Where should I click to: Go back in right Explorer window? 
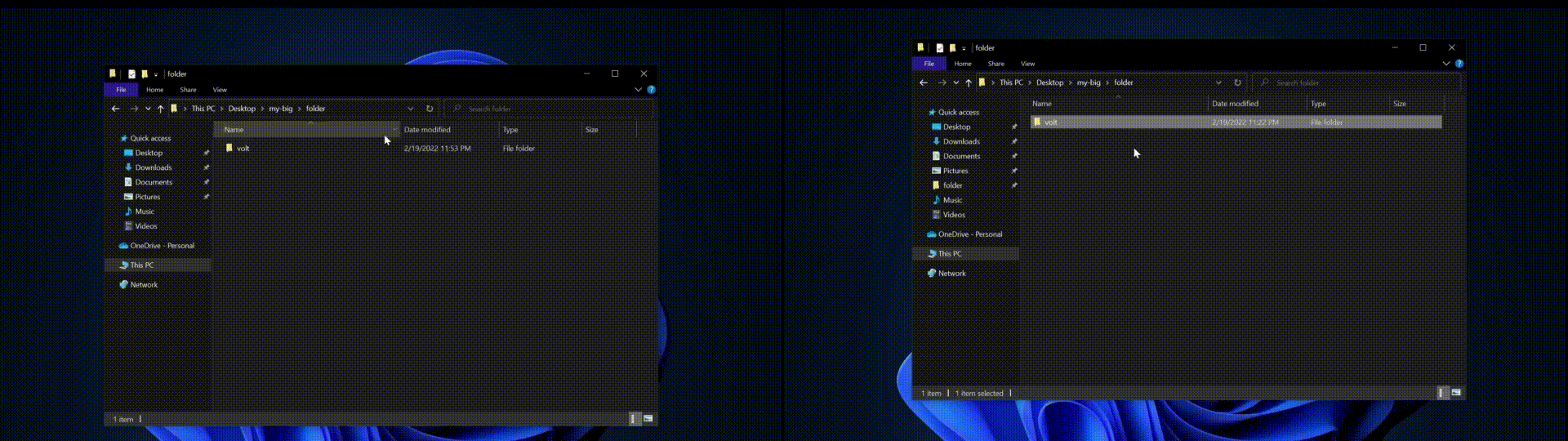point(924,82)
